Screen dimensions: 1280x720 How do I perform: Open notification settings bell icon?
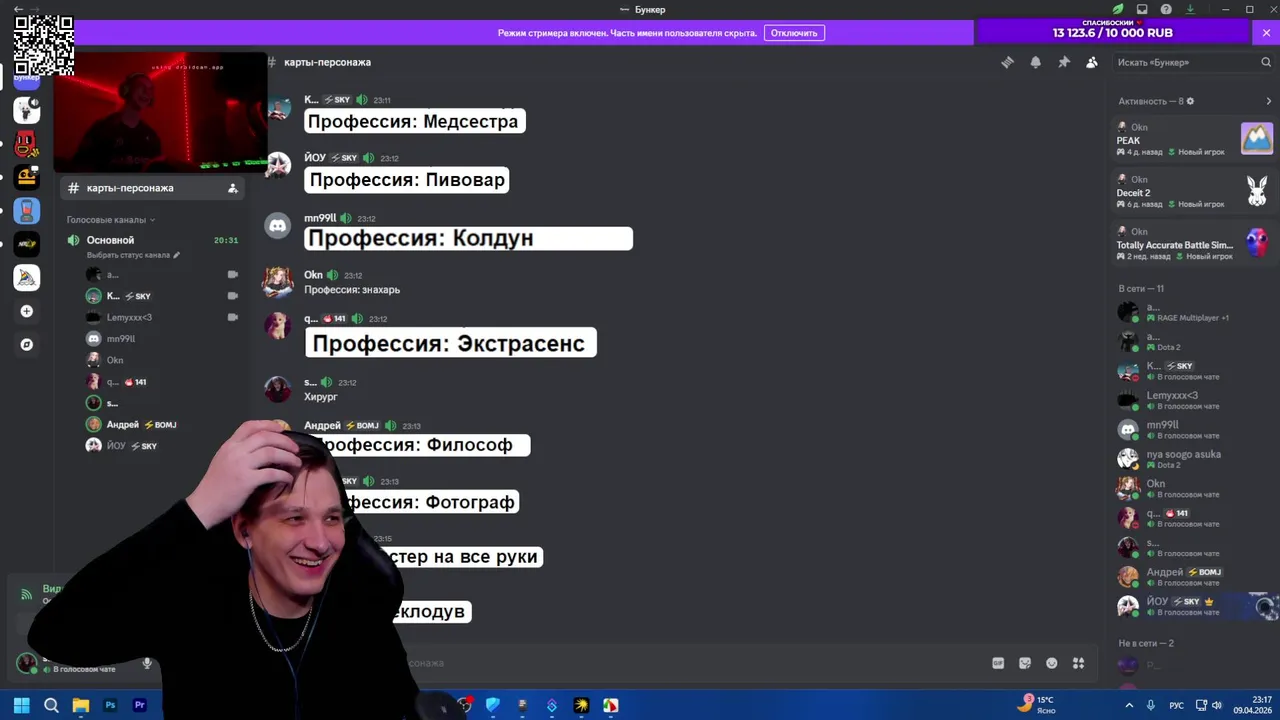1035,62
